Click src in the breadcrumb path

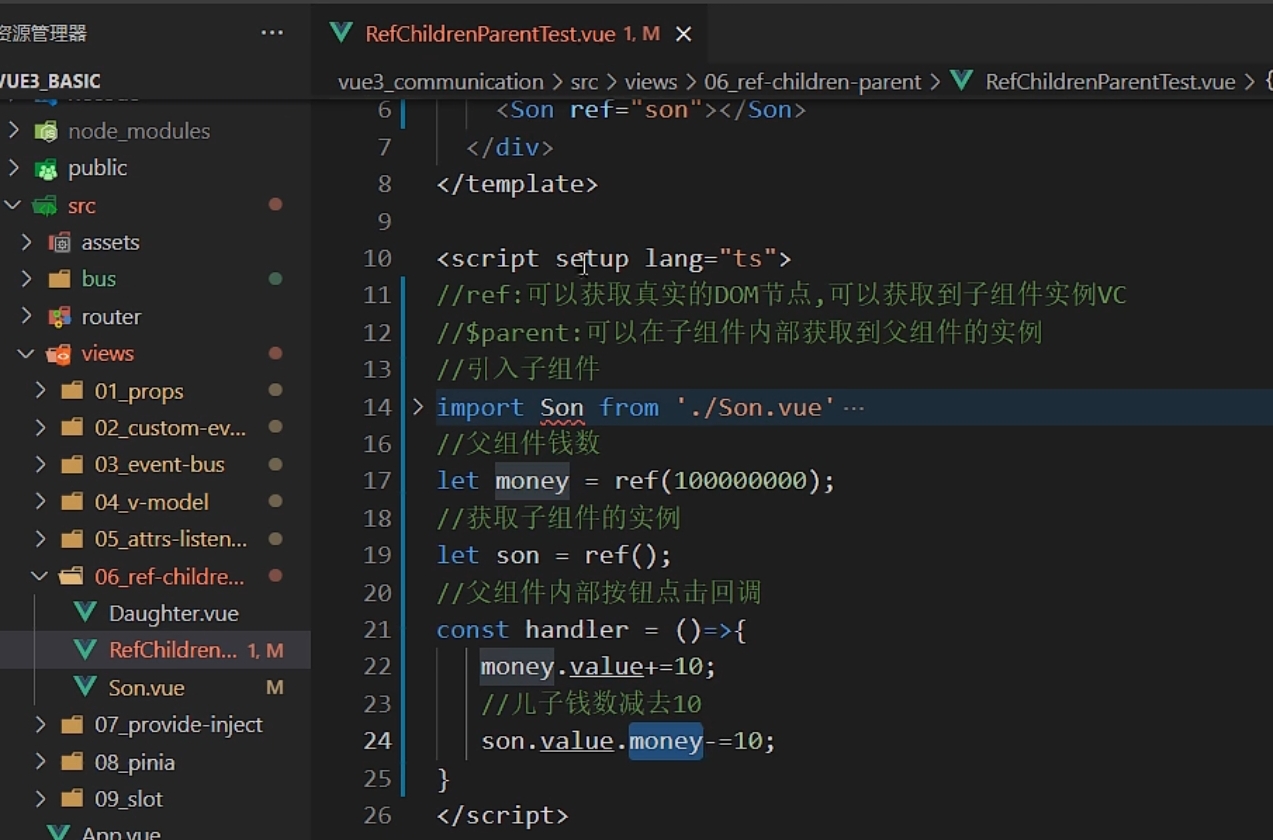[x=584, y=82]
